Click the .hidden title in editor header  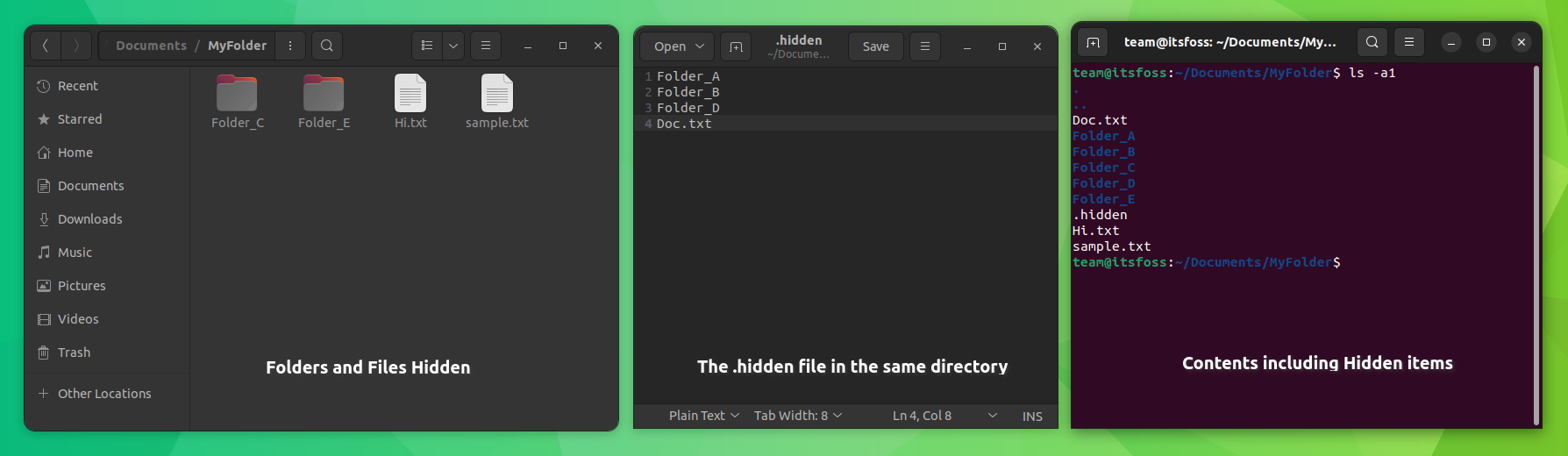799,40
